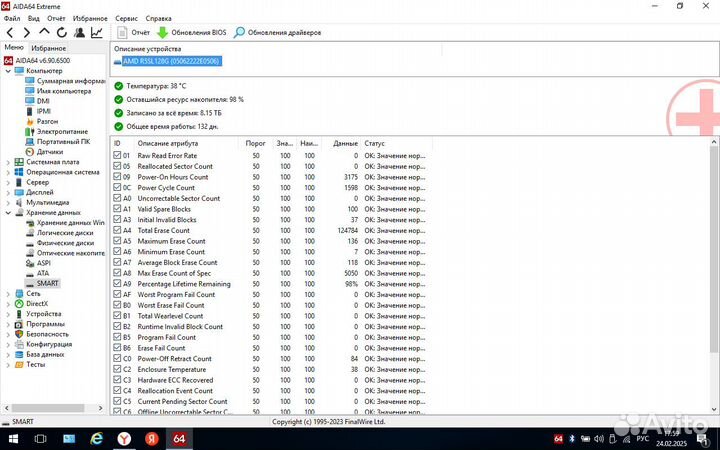Open the Разгон overclock tree item
The height and width of the screenshot is (450, 720).
42,121
